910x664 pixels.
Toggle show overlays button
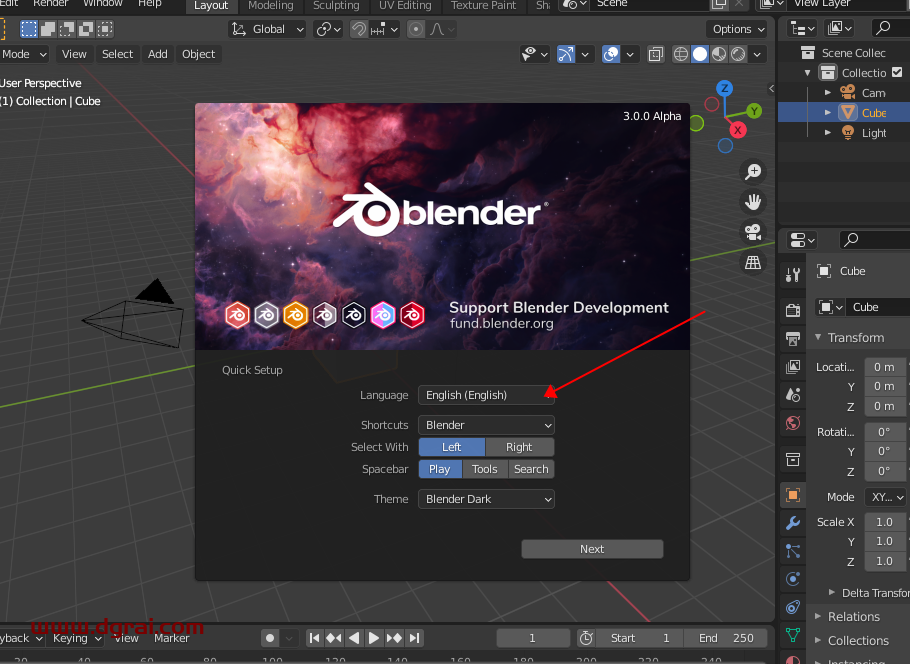point(611,55)
